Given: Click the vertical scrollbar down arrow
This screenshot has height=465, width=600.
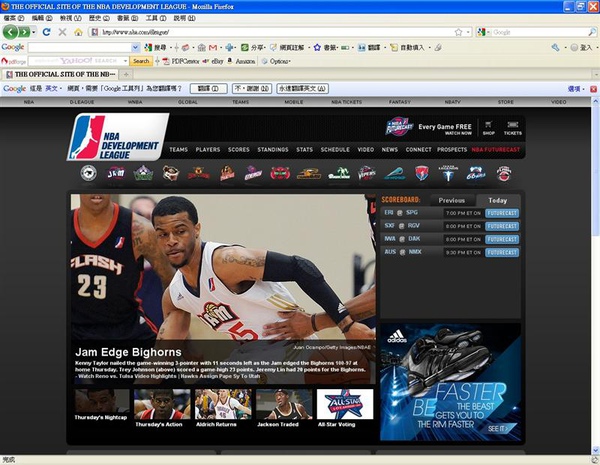Looking at the screenshot, I should [x=595, y=450].
